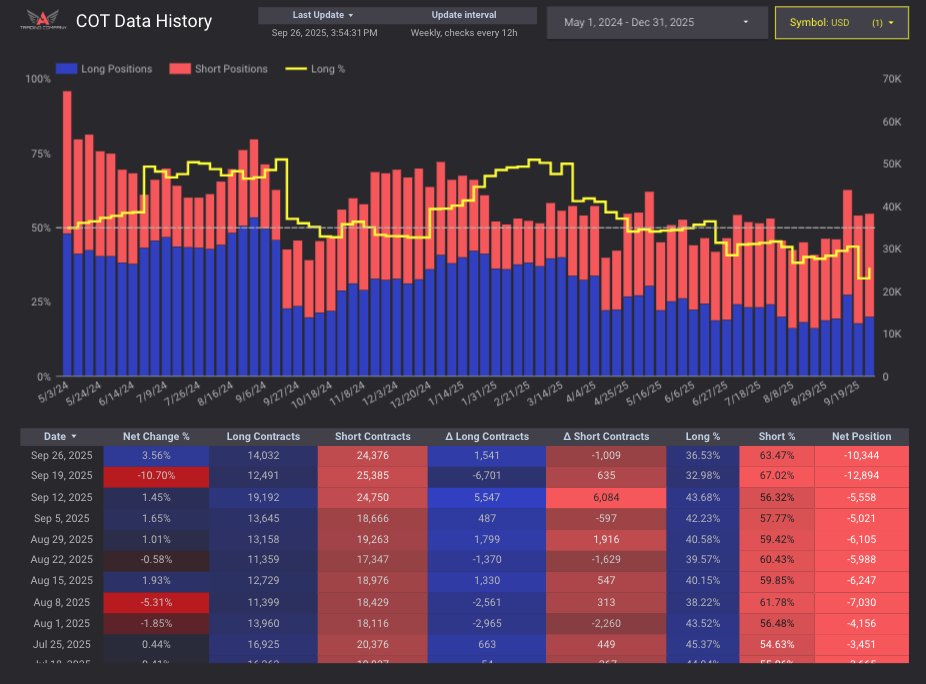926x684 pixels.
Task: Click the -2,965 delta long cell
Action: [487, 623]
